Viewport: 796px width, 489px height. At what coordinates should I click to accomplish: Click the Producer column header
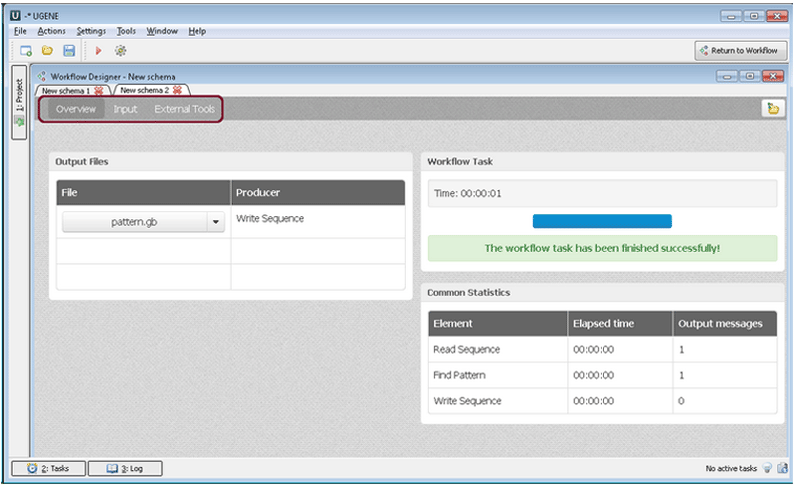(x=318, y=192)
